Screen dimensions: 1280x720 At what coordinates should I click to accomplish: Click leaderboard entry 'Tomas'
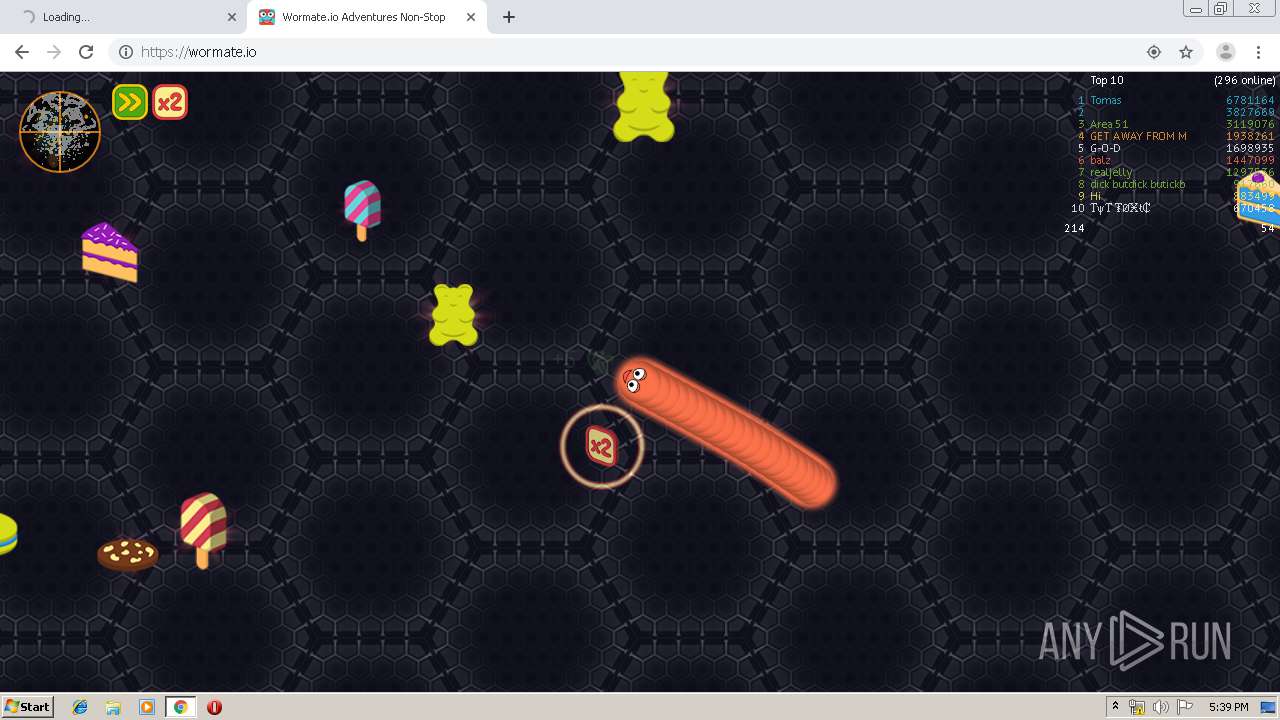pyautogui.click(x=1105, y=100)
